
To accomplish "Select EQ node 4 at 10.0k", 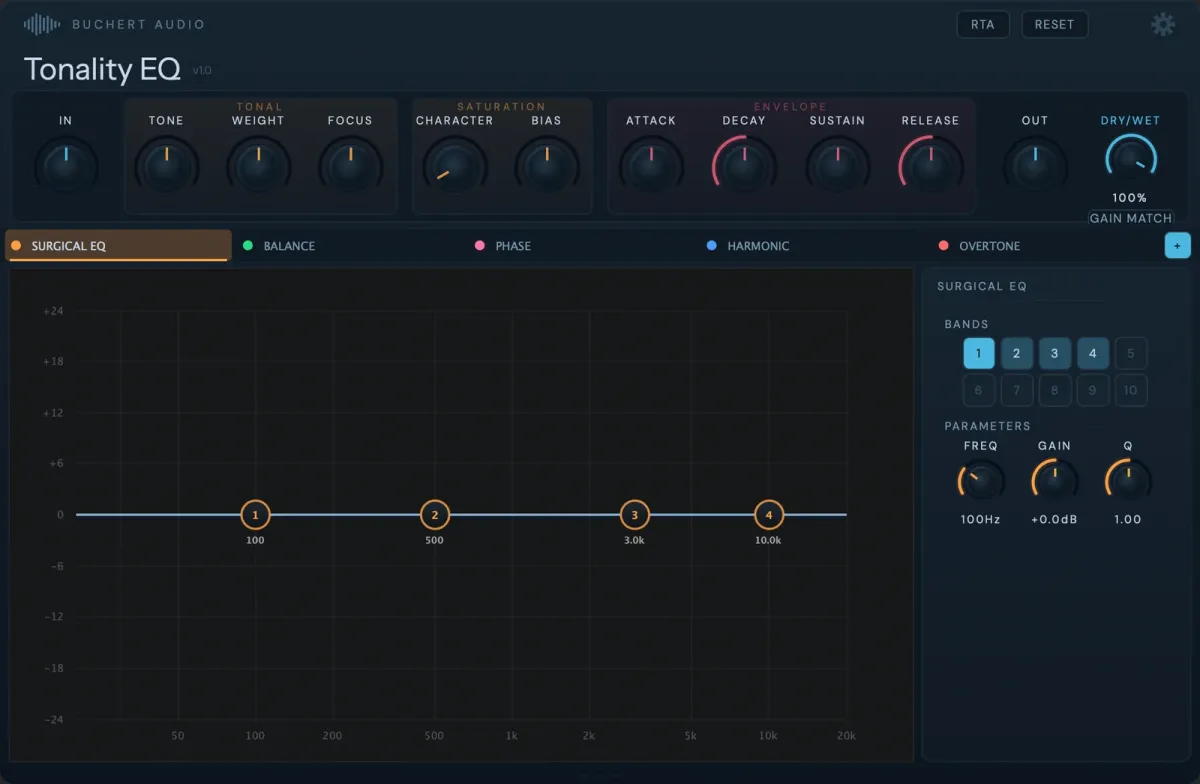I will coord(768,515).
